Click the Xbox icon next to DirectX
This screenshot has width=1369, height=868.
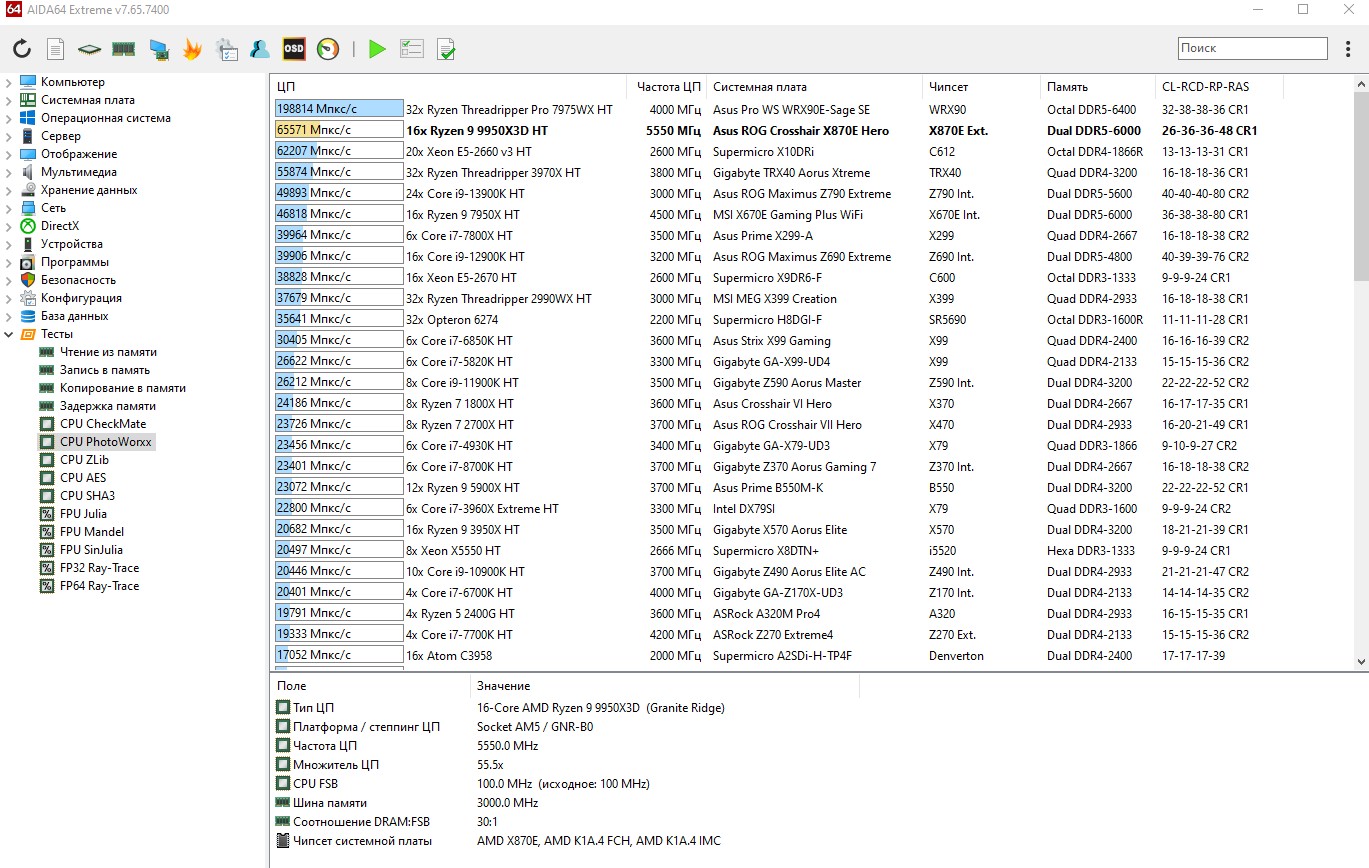28,226
